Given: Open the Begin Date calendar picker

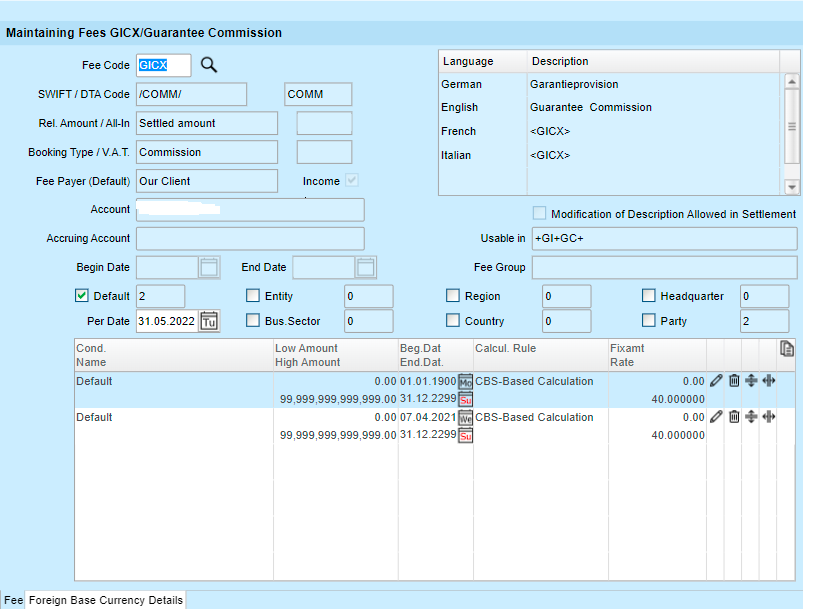Looking at the screenshot, I should coord(209,267).
